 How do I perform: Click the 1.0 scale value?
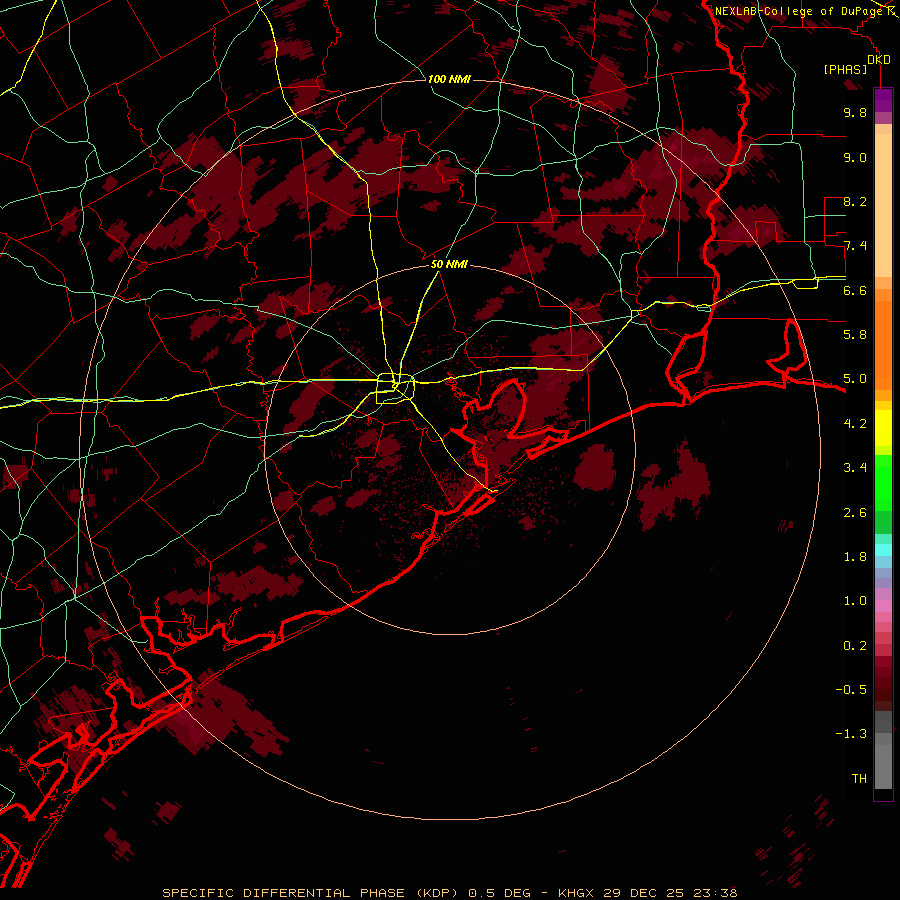[855, 601]
